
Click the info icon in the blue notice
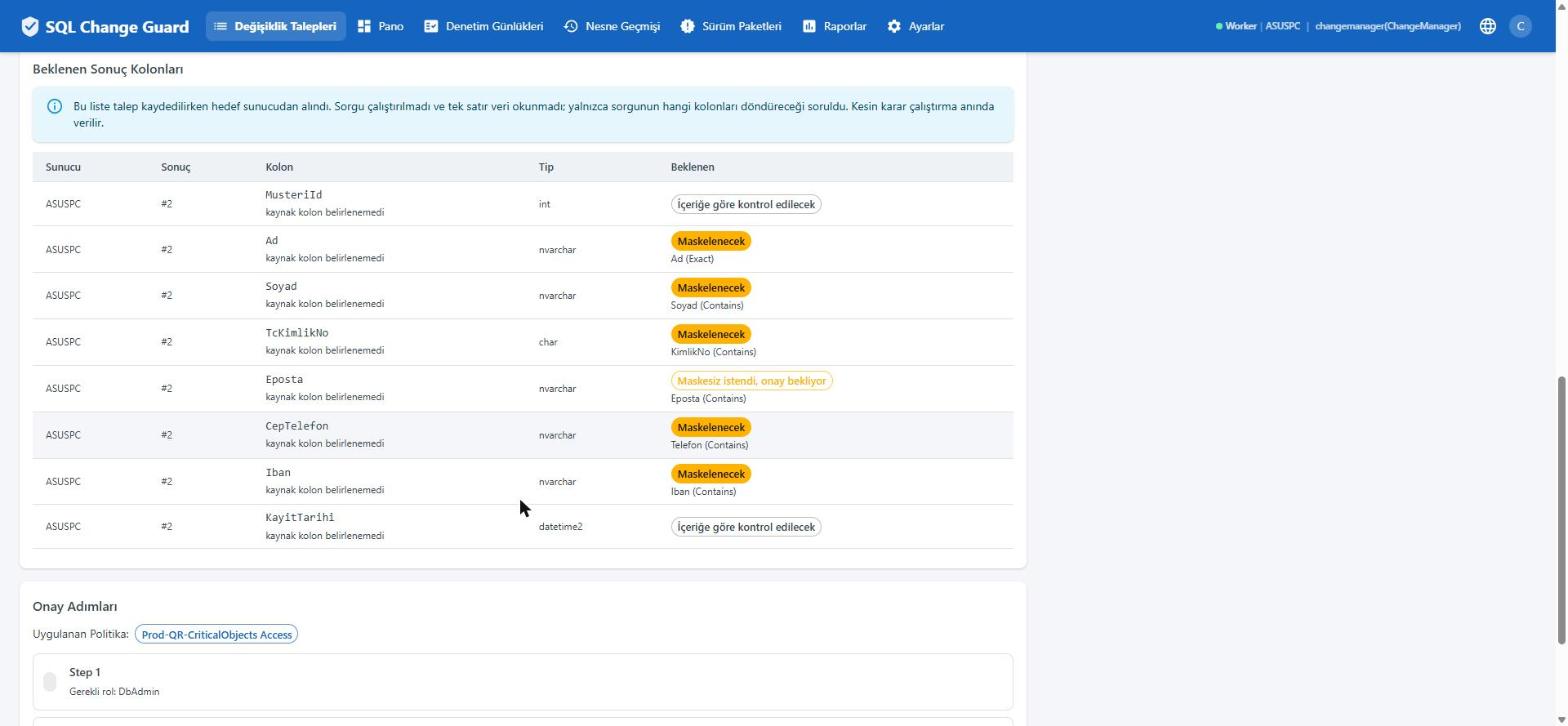55,106
